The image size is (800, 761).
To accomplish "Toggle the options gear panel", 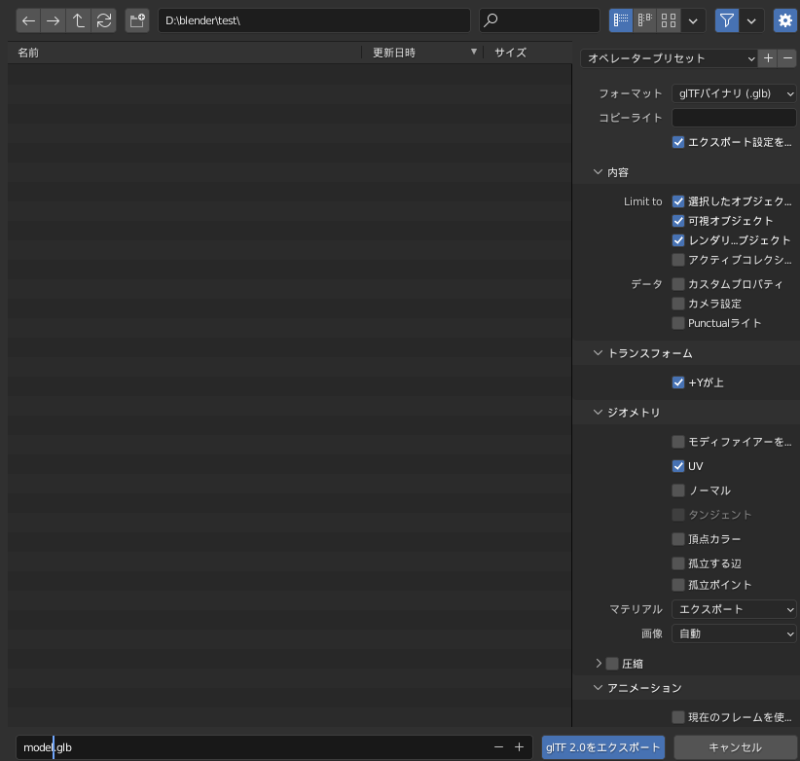I will point(785,20).
